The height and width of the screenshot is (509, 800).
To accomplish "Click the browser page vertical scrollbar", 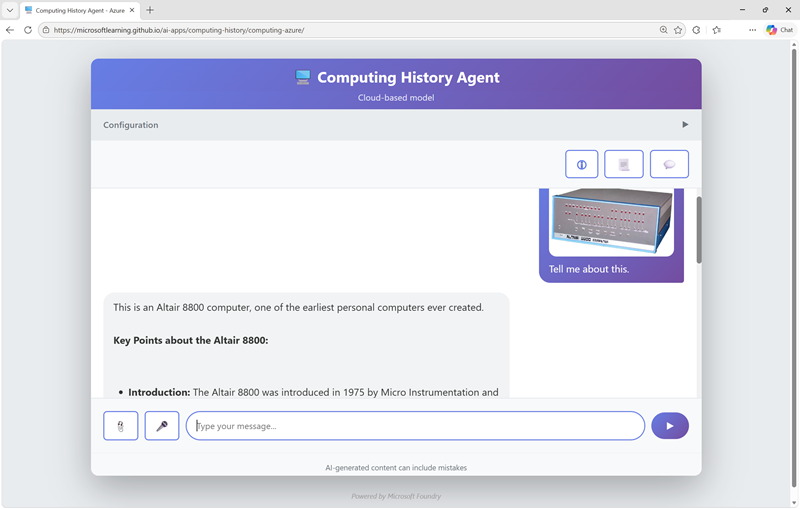I will (x=794, y=268).
